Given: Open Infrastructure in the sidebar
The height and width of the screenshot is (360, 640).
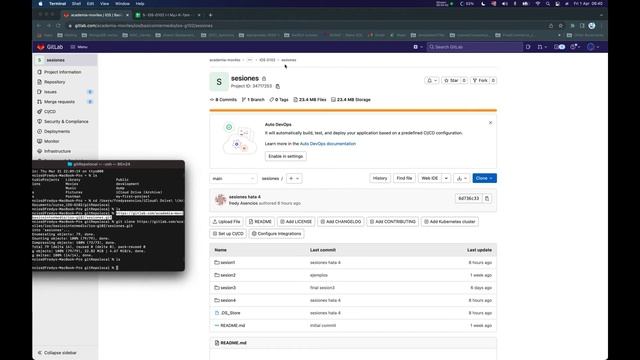Looking at the screenshot, I should click(57, 151).
